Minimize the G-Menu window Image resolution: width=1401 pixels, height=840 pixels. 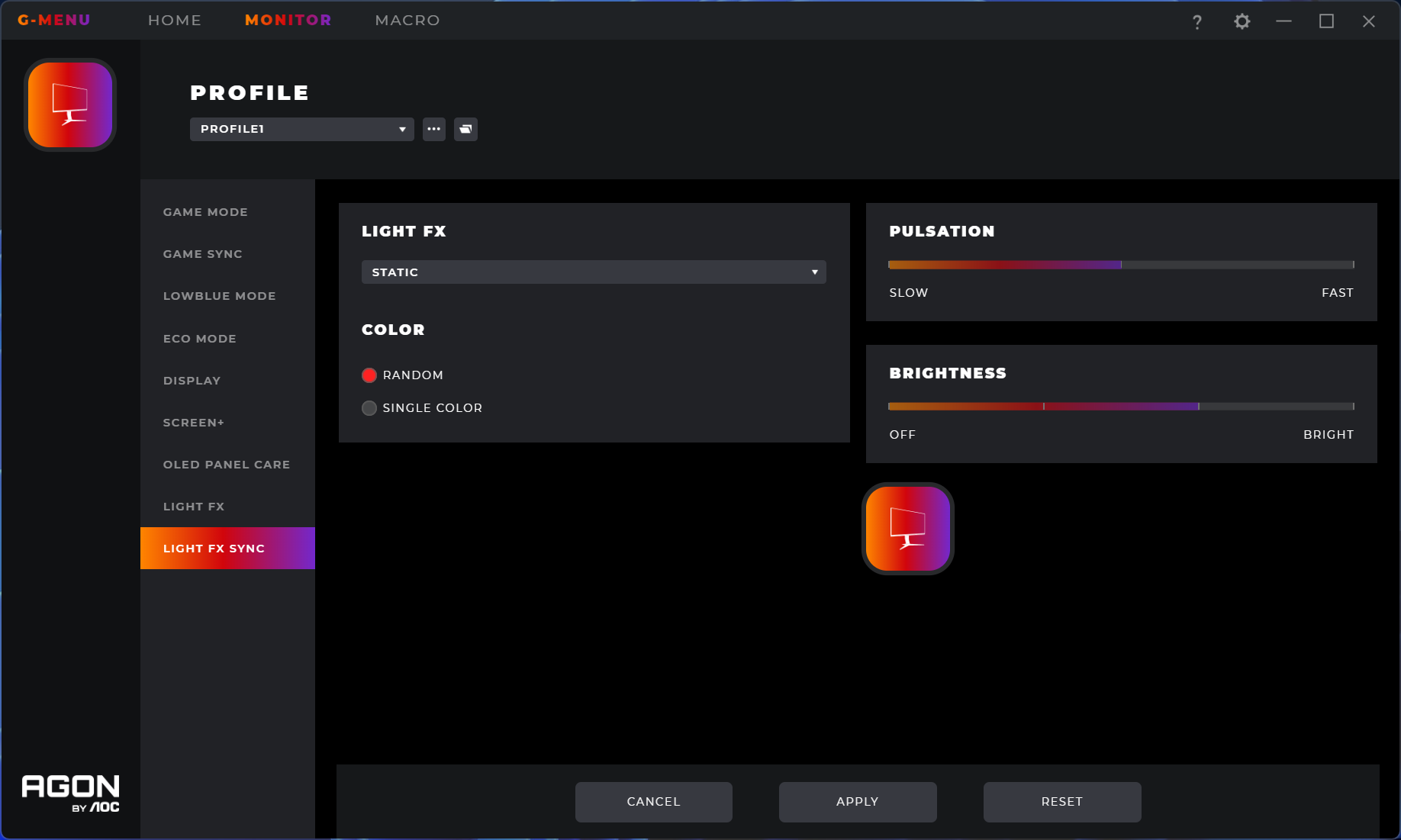[1284, 21]
